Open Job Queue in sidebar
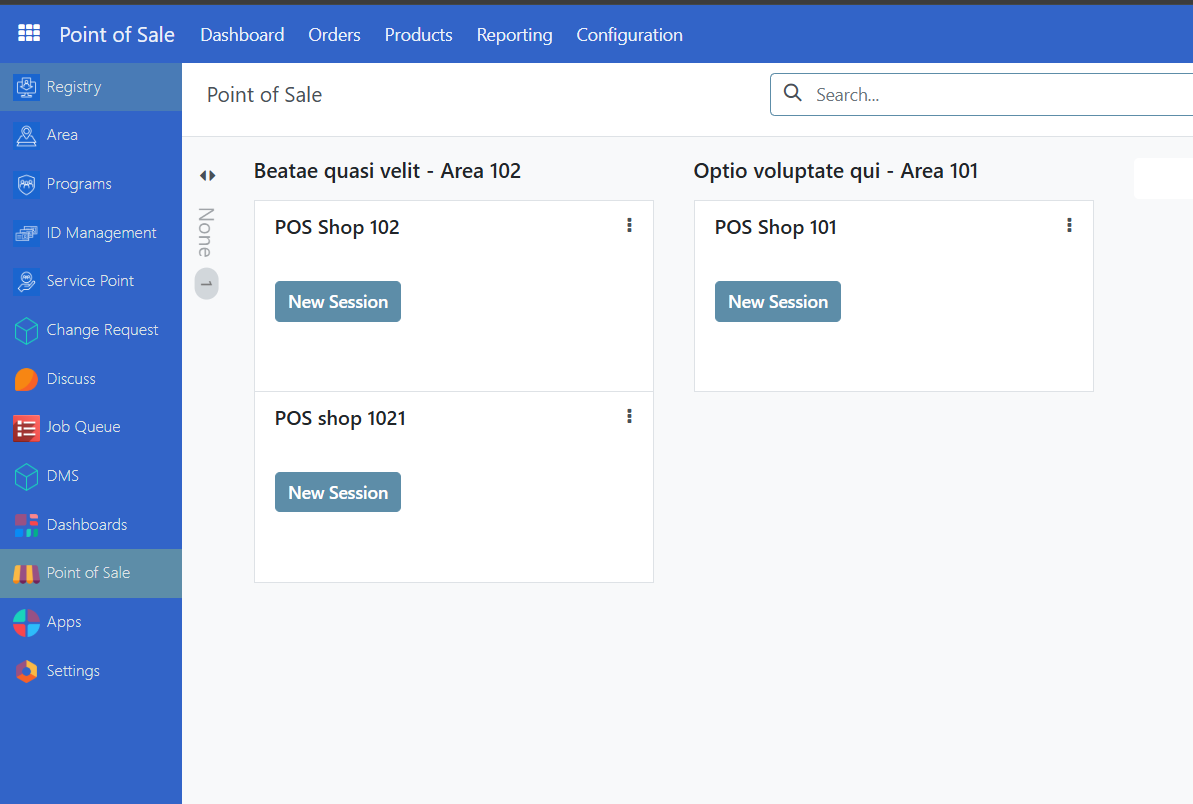 click(x=83, y=427)
